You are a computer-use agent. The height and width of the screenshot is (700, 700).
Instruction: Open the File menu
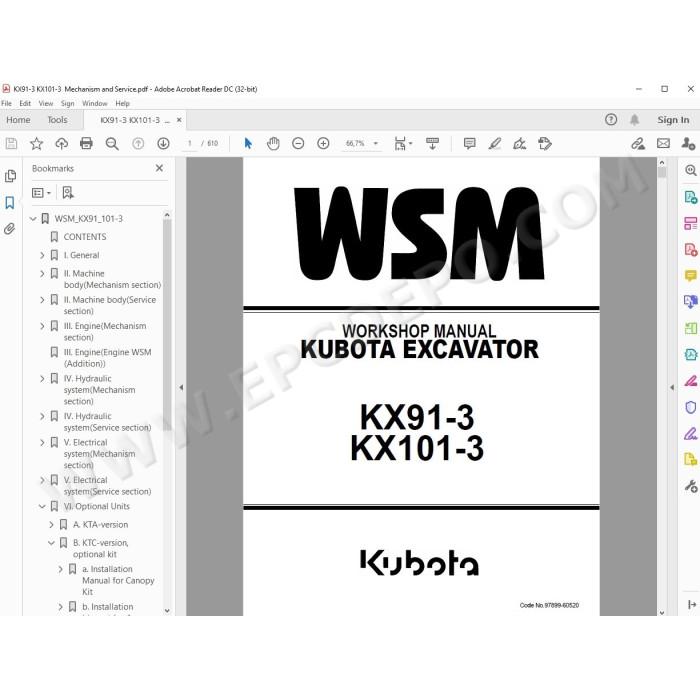pyautogui.click(x=6, y=103)
